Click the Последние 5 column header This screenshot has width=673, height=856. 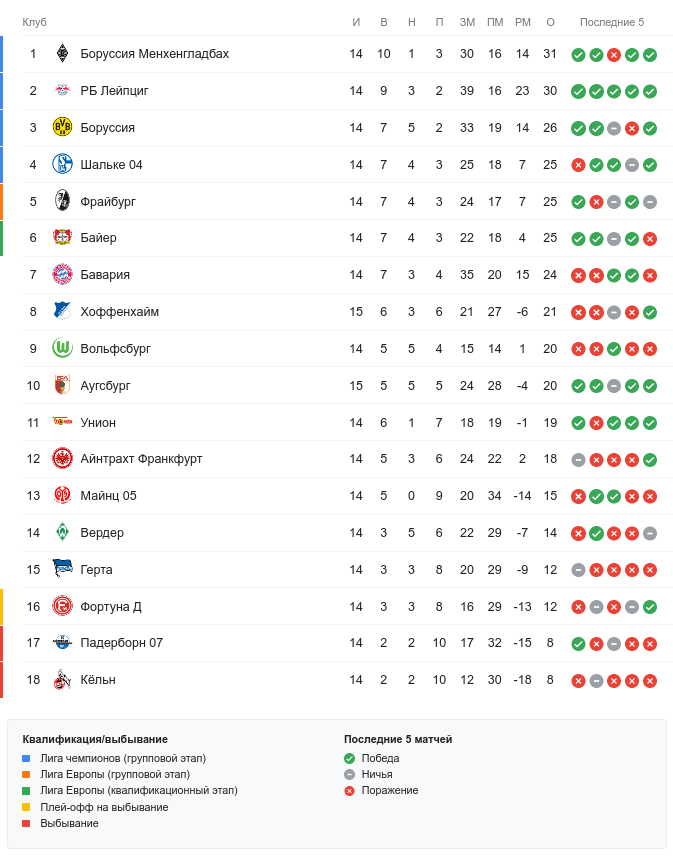tap(612, 22)
